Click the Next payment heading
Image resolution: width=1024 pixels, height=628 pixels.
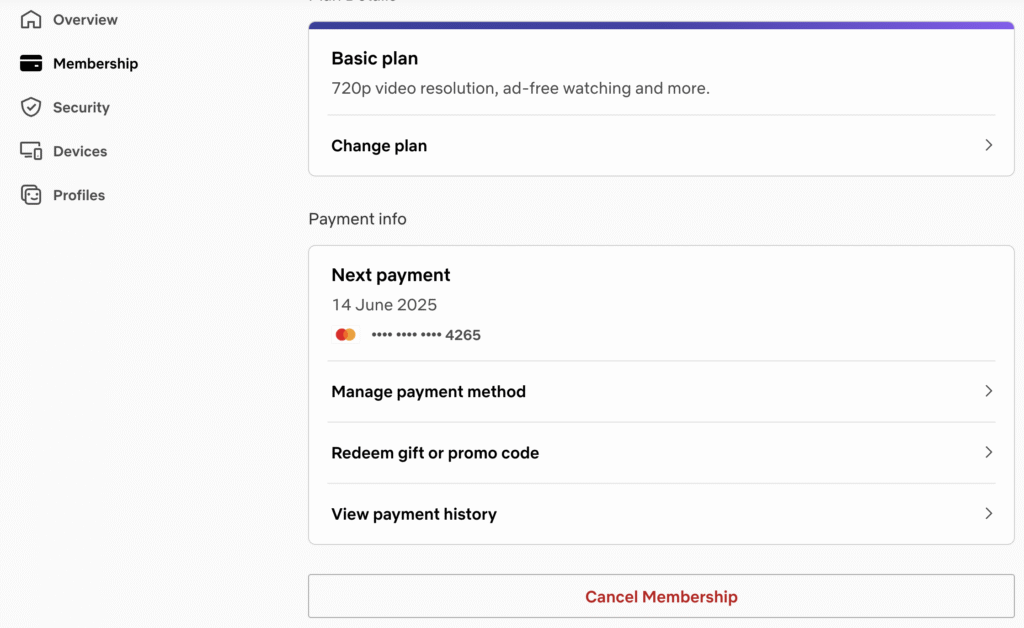[391, 275]
